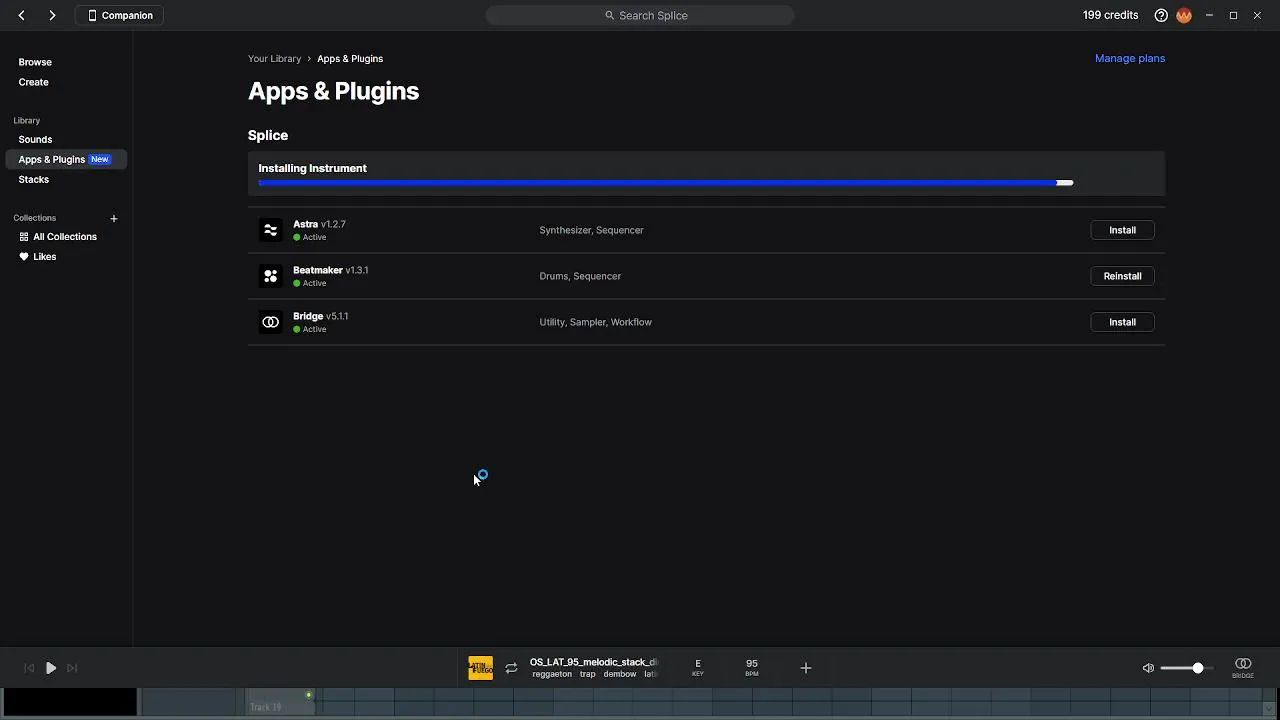Go forward with the right arrow
The width and height of the screenshot is (1280, 720).
(x=52, y=15)
